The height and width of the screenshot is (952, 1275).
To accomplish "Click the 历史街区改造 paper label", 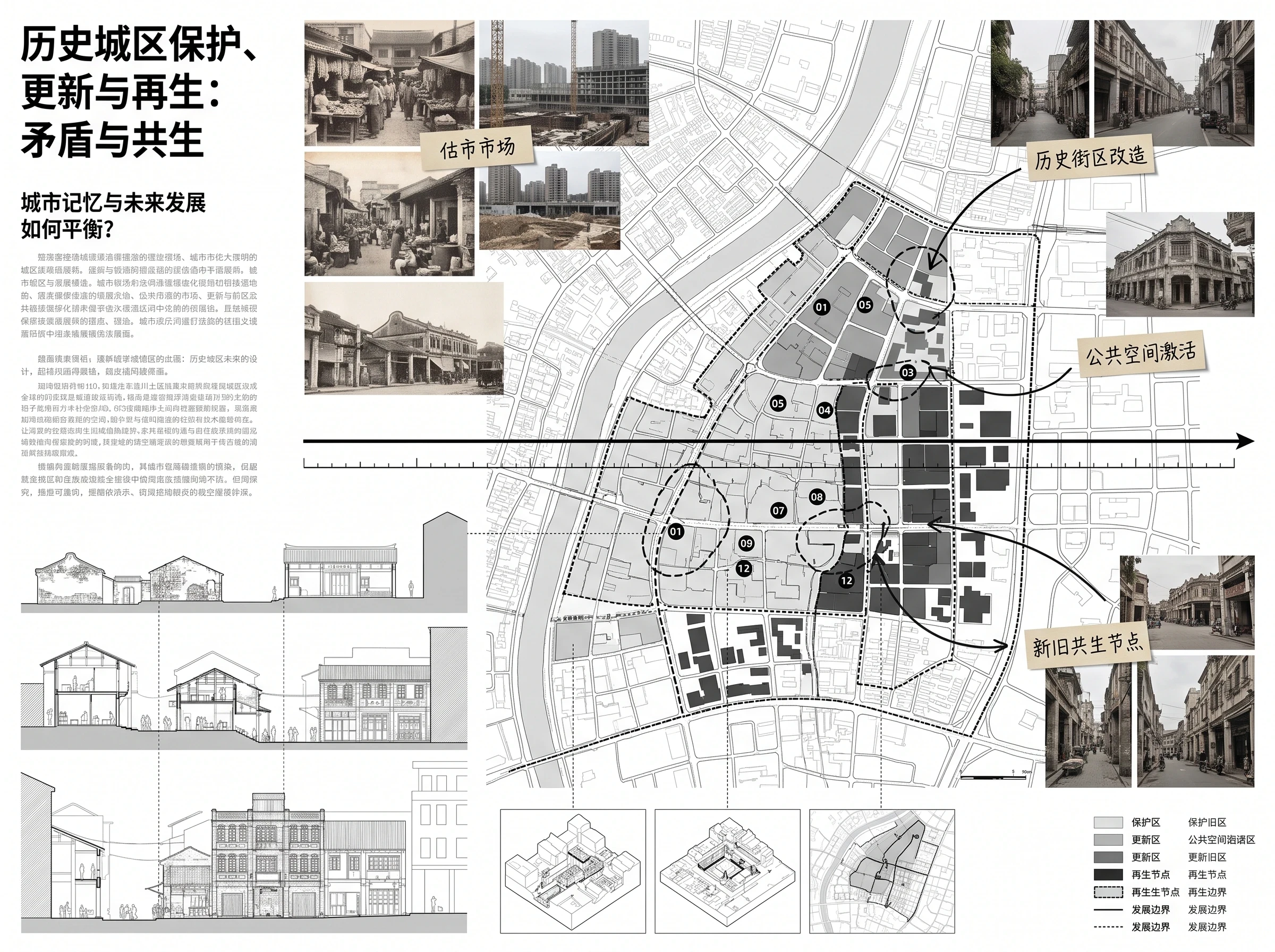I will pos(1090,157).
